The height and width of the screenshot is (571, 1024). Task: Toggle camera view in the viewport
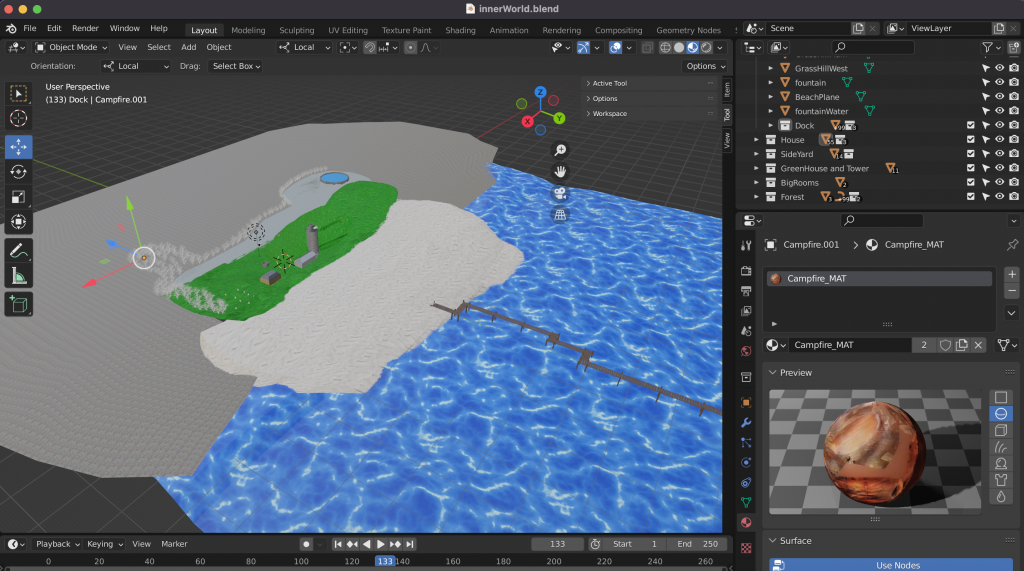[561, 193]
